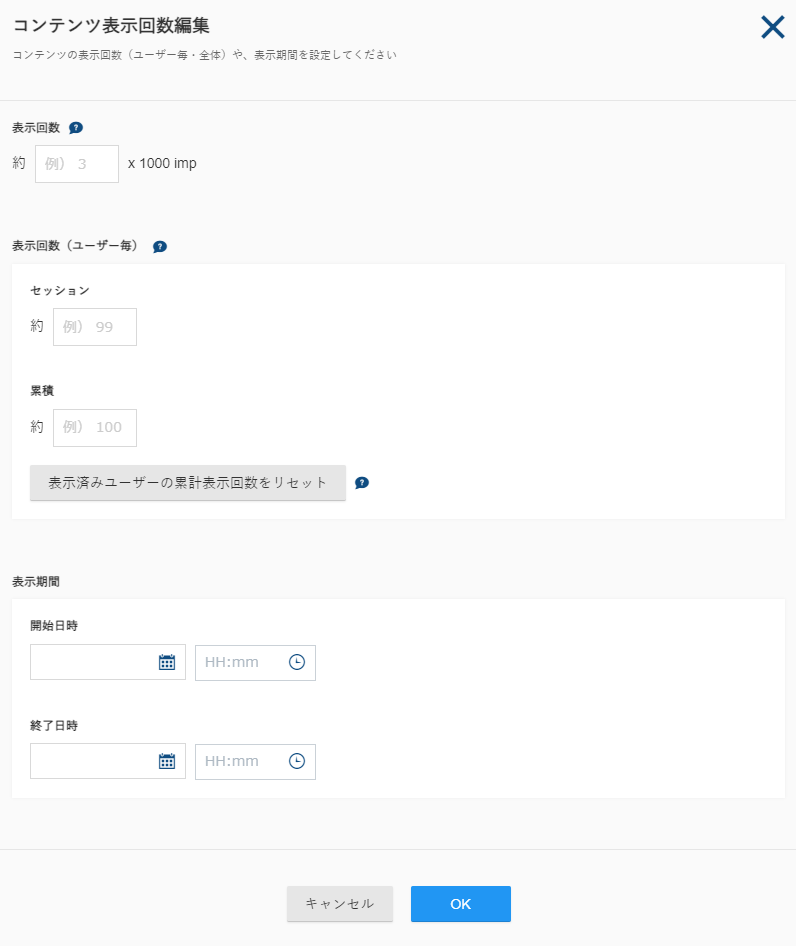Confirm with the OK button
Viewport: 796px width, 946px height.
(x=460, y=904)
